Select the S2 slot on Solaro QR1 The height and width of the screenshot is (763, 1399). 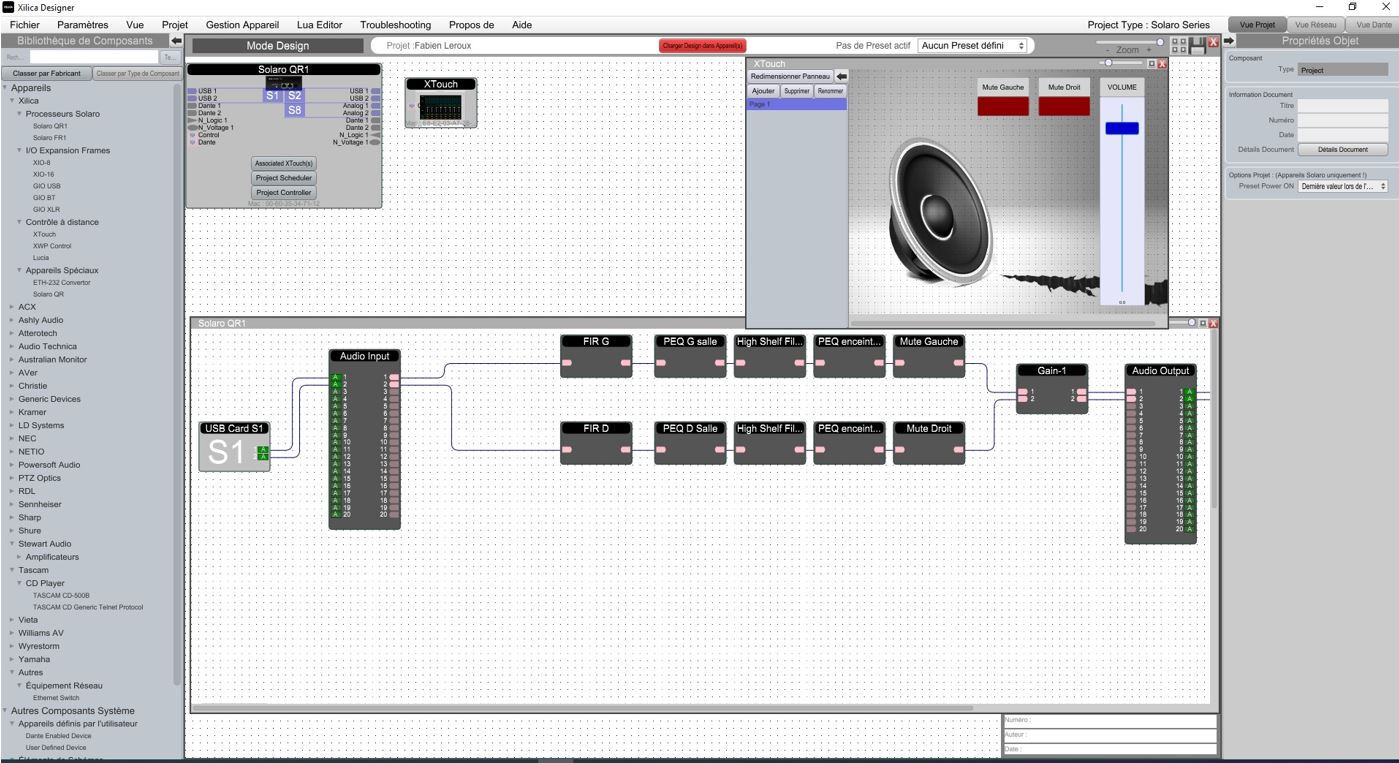click(294, 96)
